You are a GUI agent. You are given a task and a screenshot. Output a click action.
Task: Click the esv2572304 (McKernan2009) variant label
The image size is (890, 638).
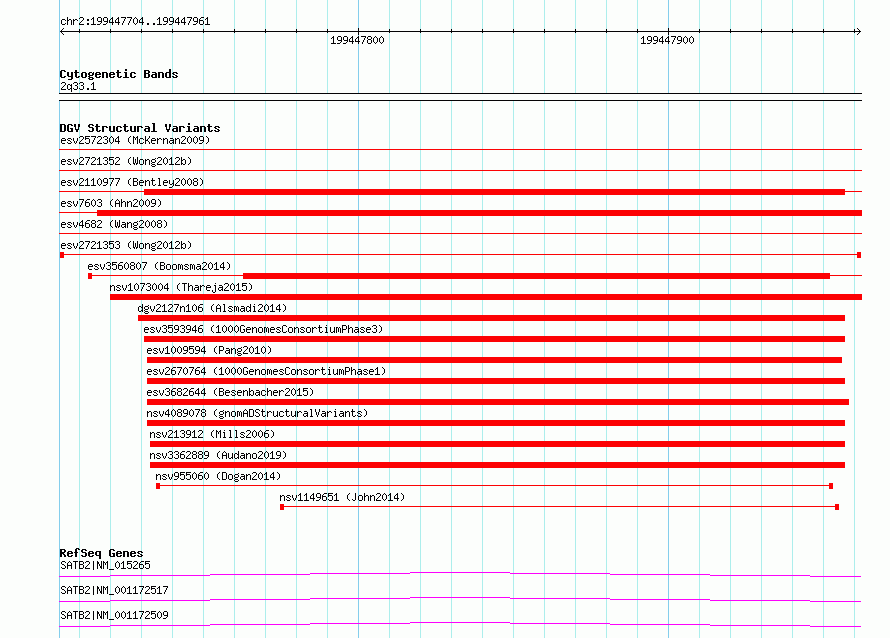pos(135,140)
